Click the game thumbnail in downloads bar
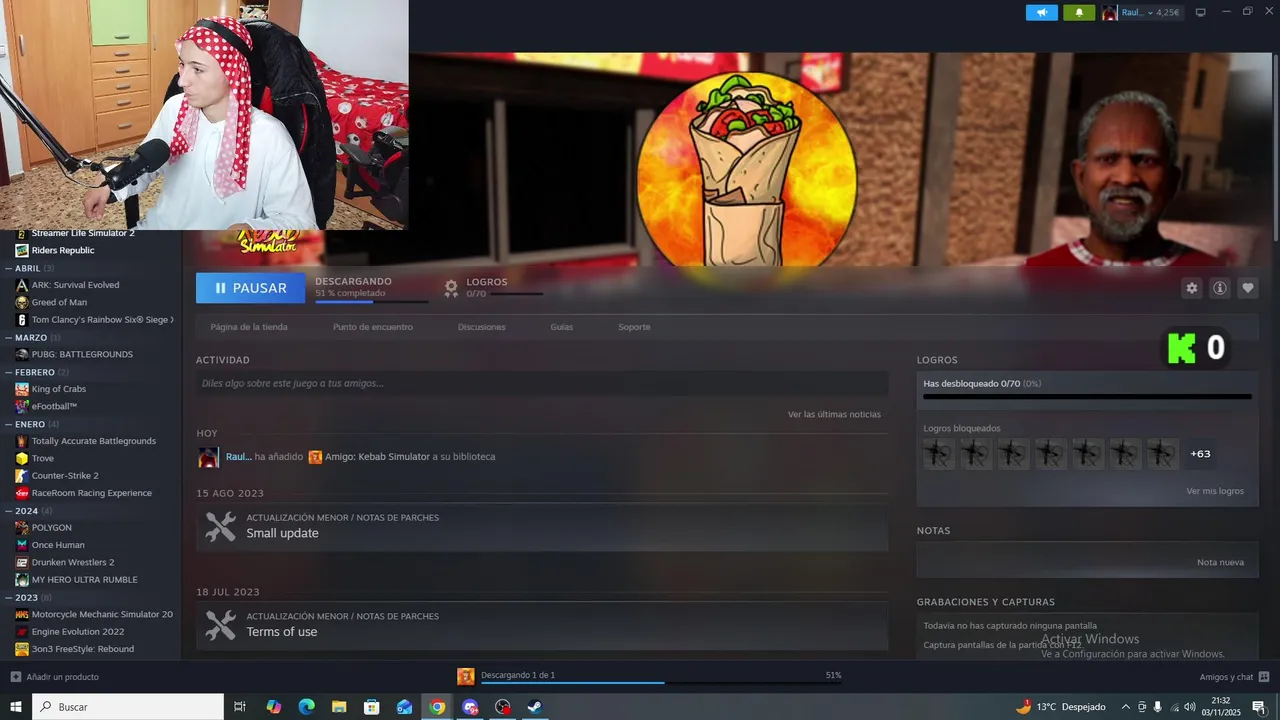This screenshot has width=1280, height=720. click(466, 677)
